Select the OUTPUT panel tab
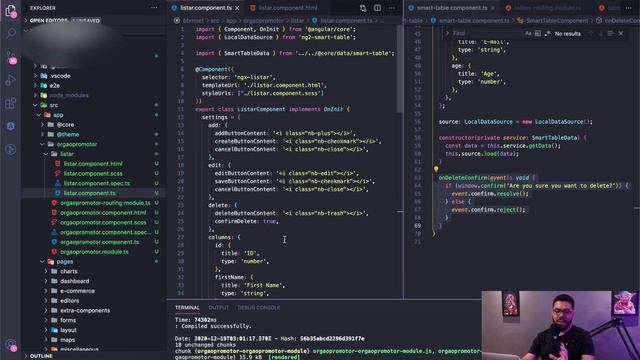The height and width of the screenshot is (360, 640). click(x=219, y=308)
